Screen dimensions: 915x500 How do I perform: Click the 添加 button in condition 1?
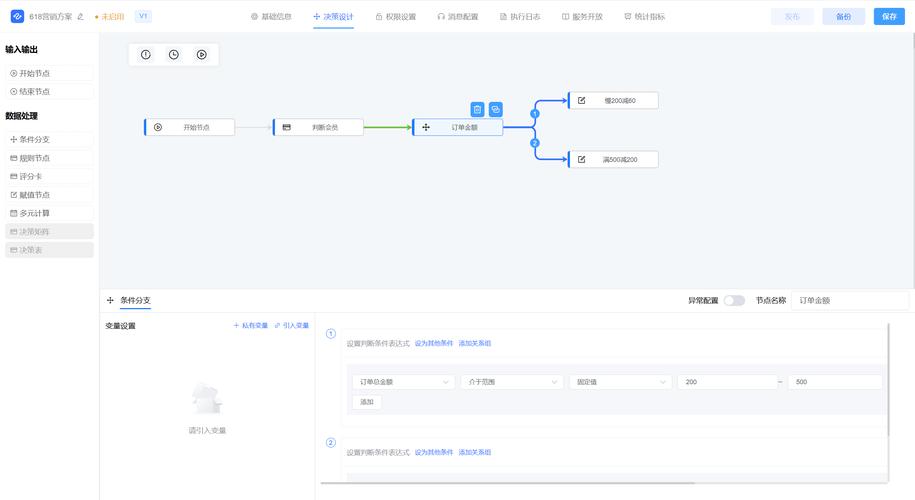point(366,402)
